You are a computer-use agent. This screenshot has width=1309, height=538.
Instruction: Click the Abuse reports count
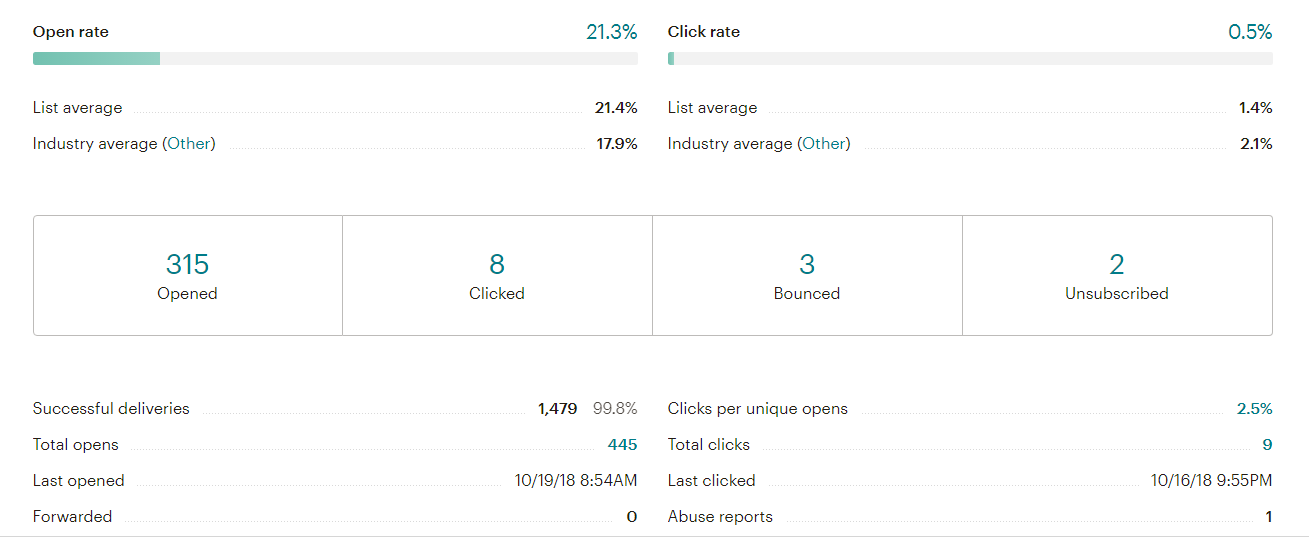pos(1268,517)
